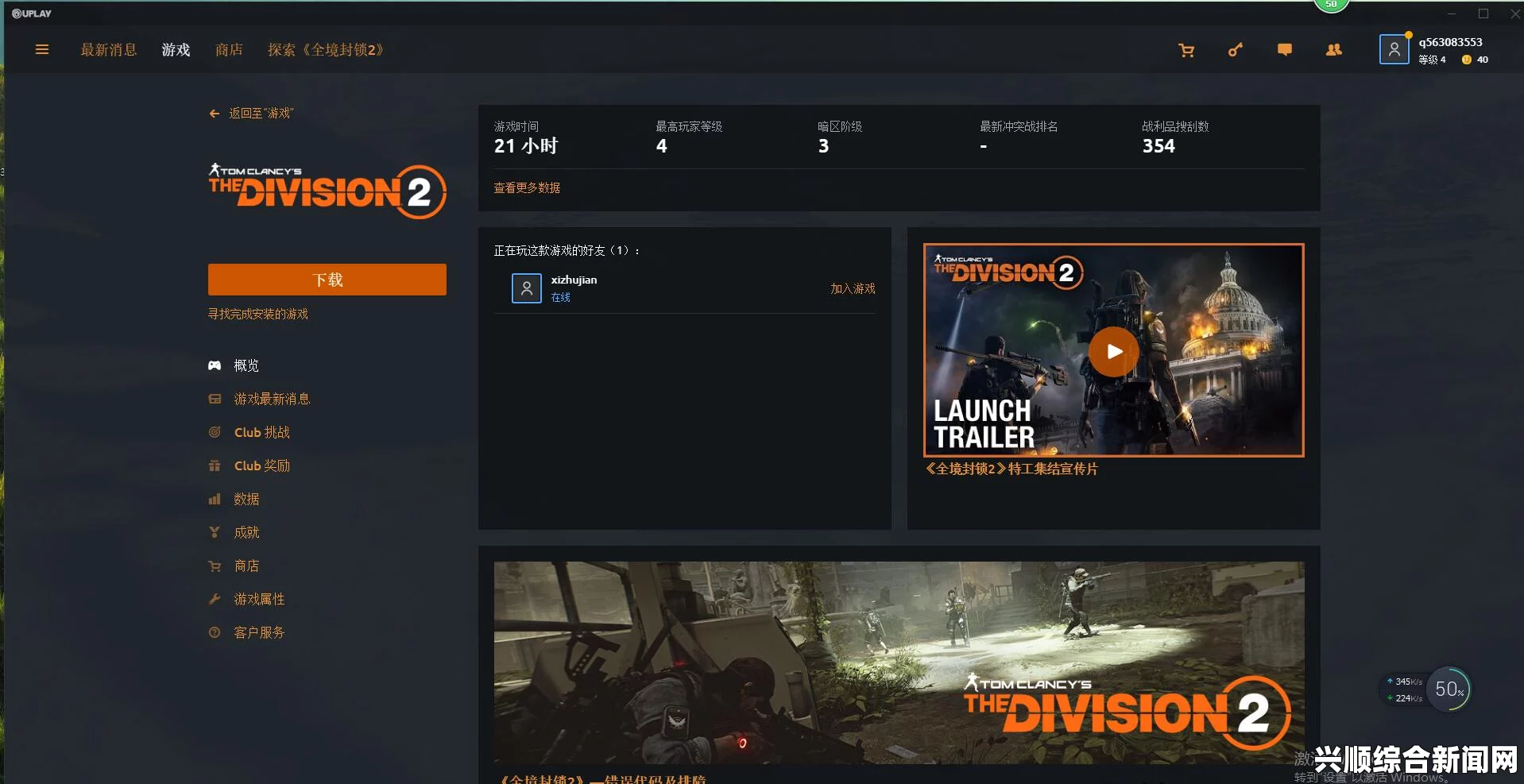Click 返回至"游戏" link

(x=261, y=114)
